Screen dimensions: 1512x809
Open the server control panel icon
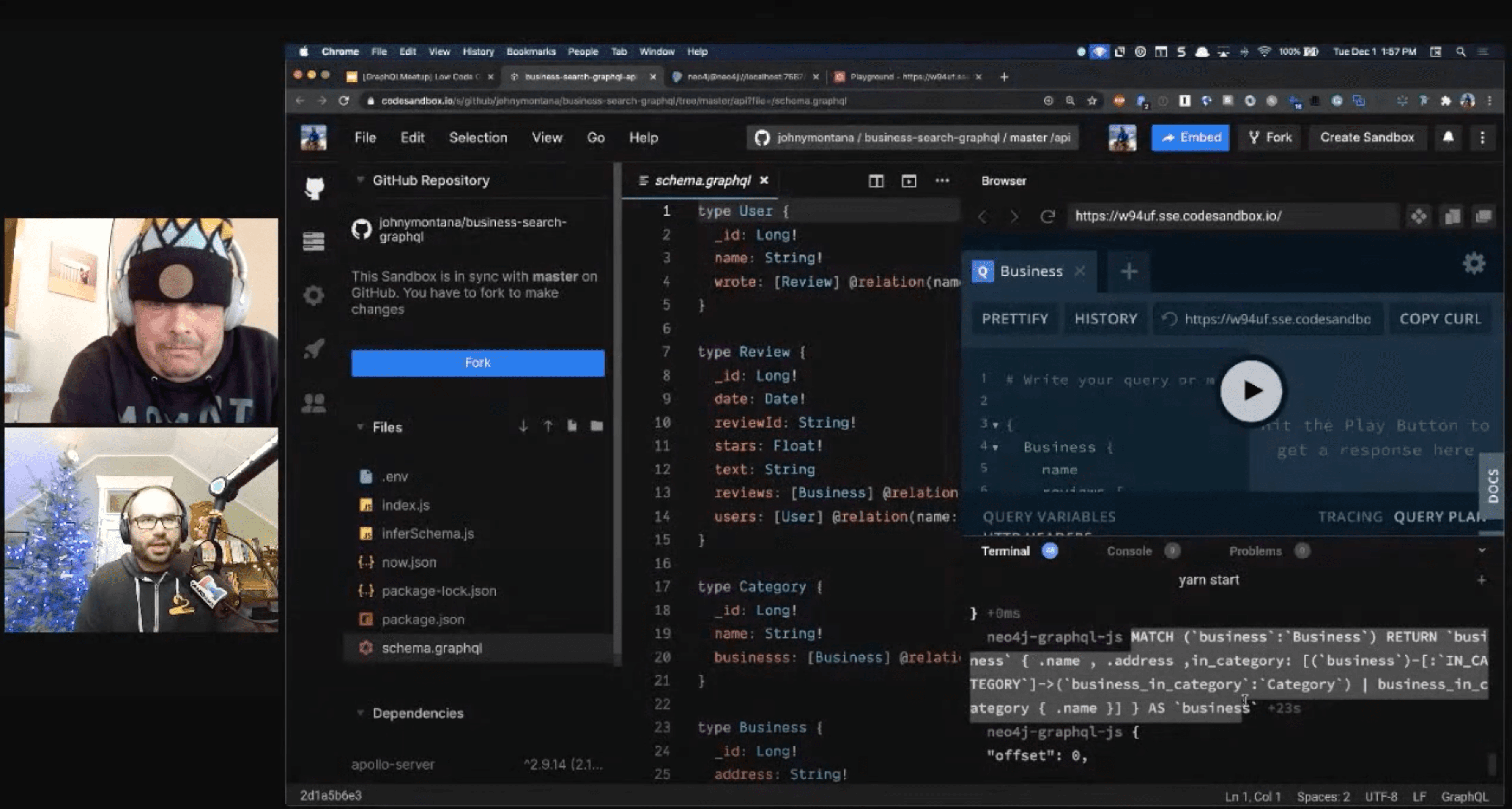pos(314,241)
